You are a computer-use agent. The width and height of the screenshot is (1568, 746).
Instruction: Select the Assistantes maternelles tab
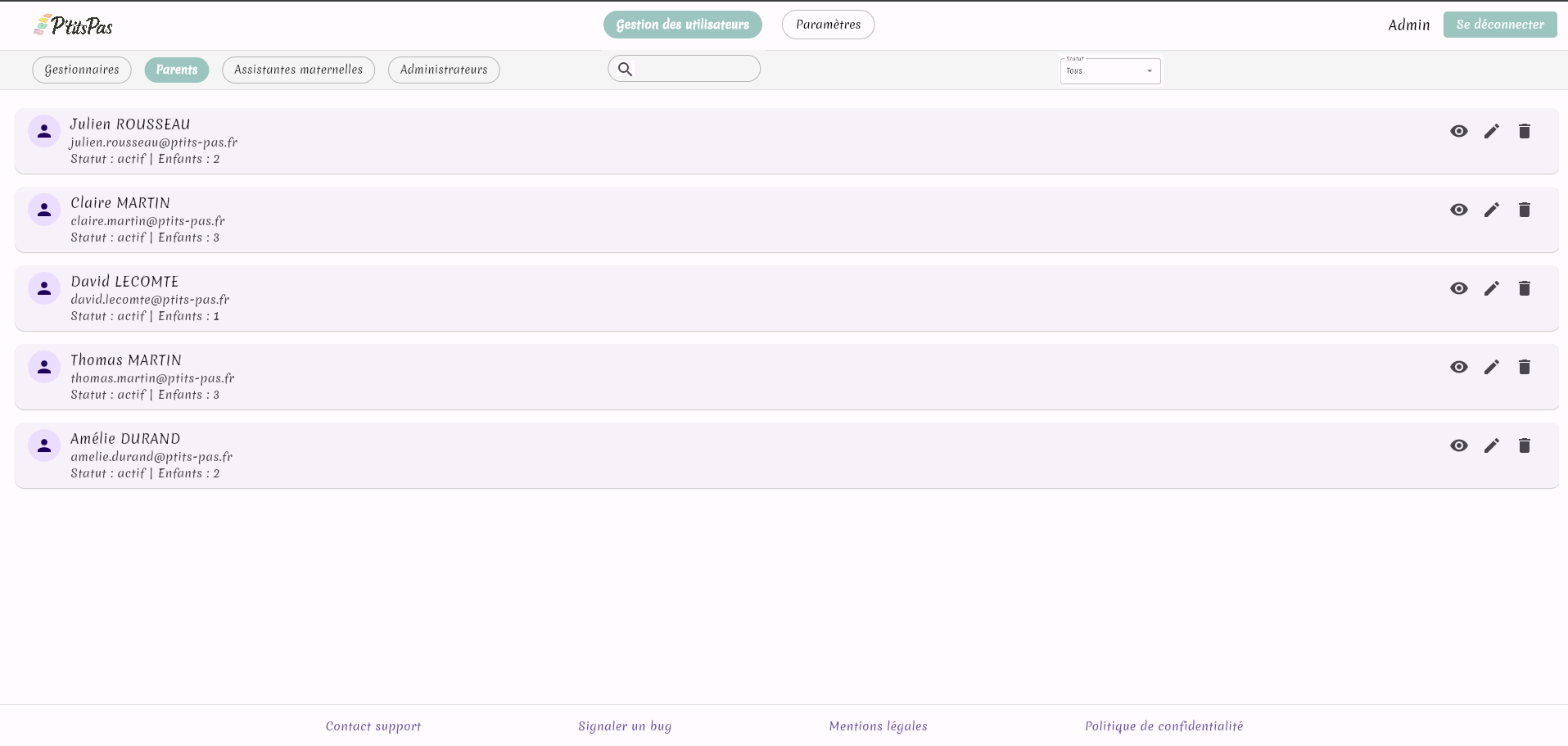(298, 70)
